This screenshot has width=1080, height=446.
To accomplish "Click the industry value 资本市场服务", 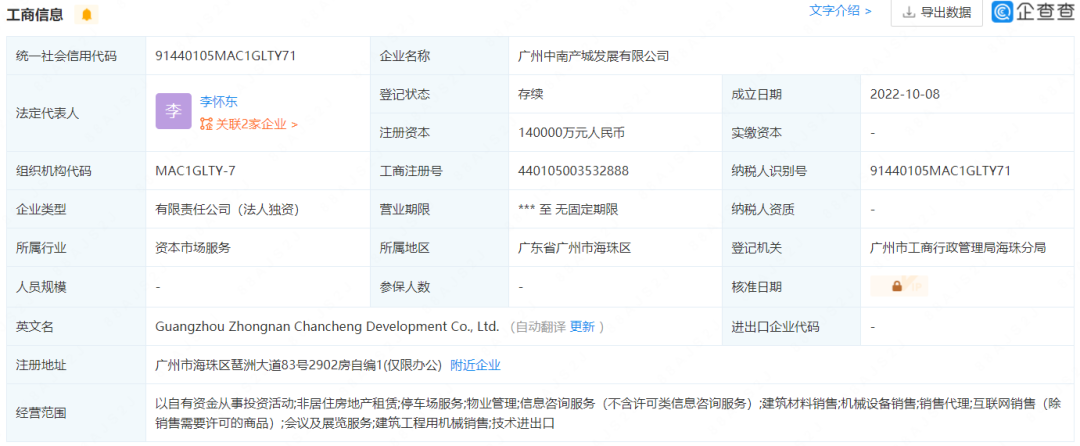I will [194, 248].
